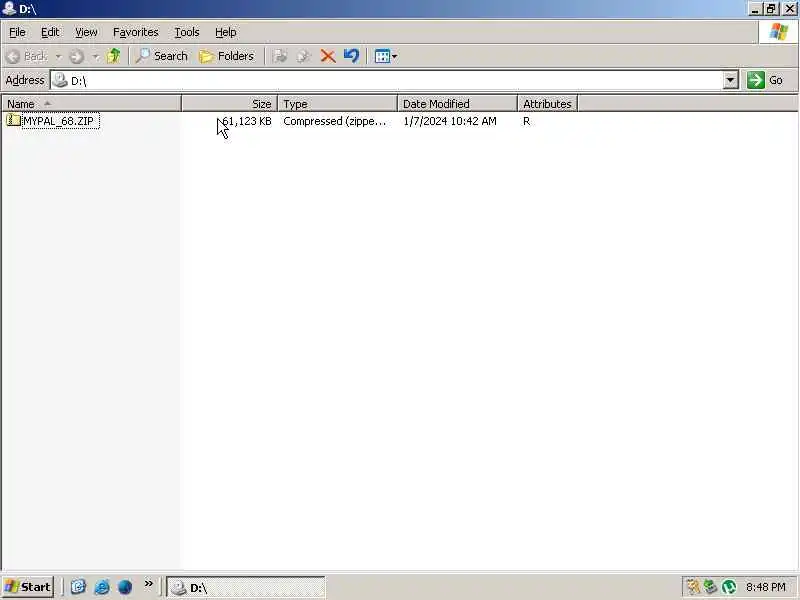800x600 pixels.
Task: Click the drive icon in Address bar
Action: [61, 80]
